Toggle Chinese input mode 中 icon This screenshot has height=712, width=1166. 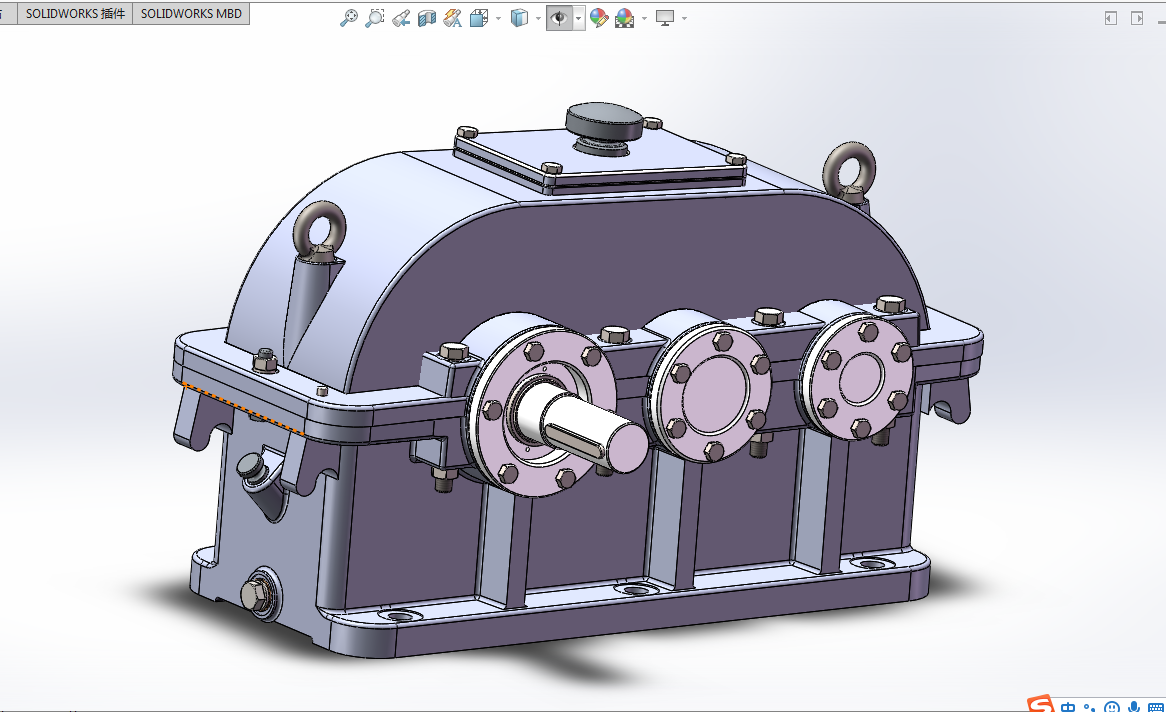click(1068, 707)
